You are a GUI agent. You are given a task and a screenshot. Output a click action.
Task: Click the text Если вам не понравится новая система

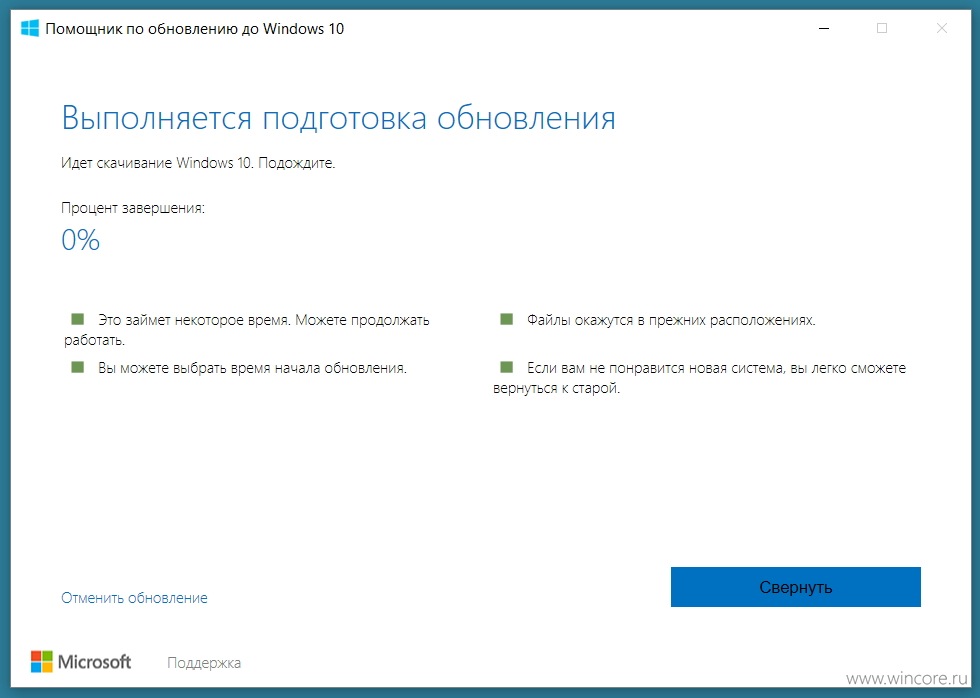656,368
